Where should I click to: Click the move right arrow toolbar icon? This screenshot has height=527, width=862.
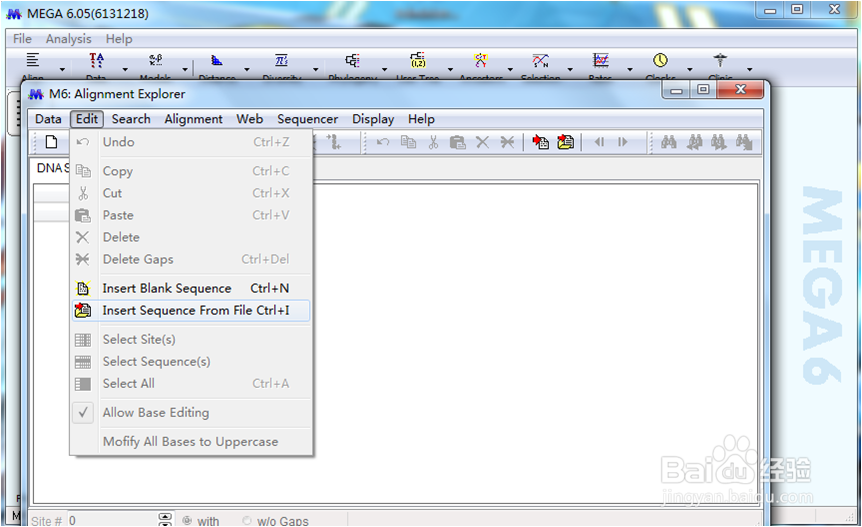tap(622, 142)
